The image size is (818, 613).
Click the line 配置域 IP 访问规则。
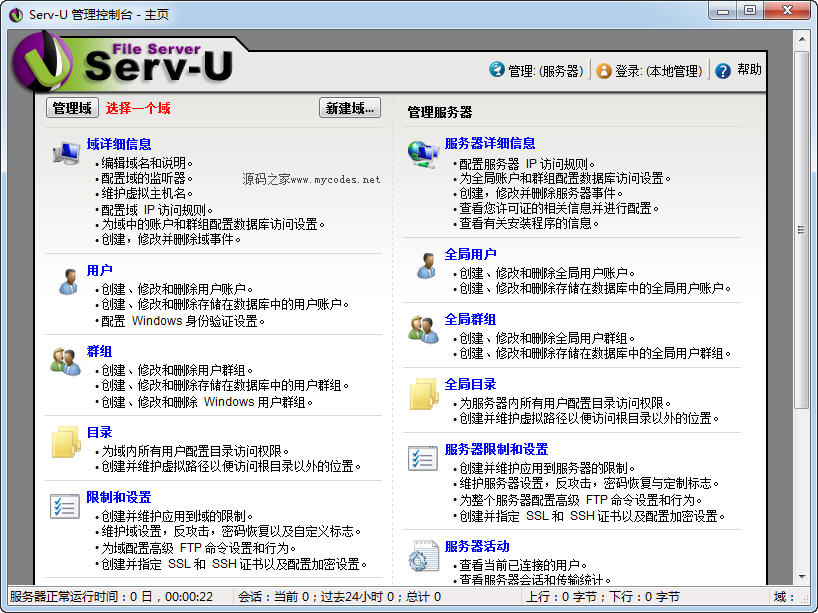tap(157, 210)
